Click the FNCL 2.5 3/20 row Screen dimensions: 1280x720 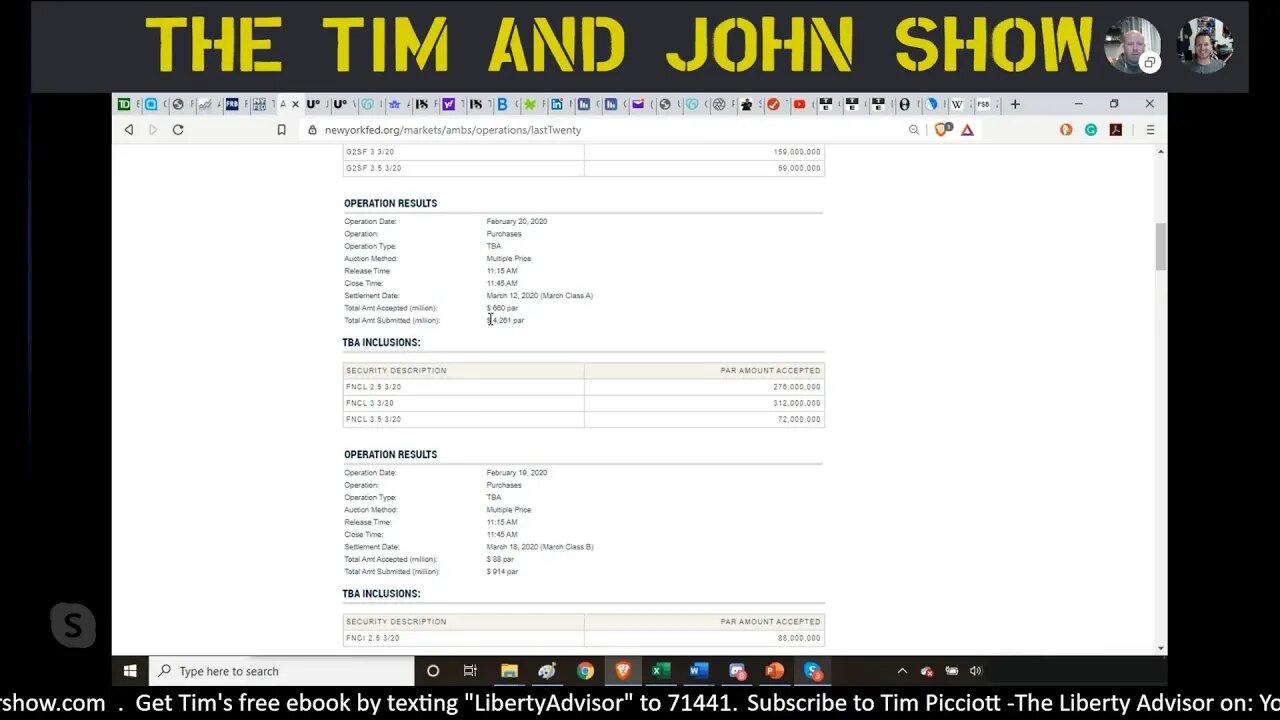coord(584,387)
